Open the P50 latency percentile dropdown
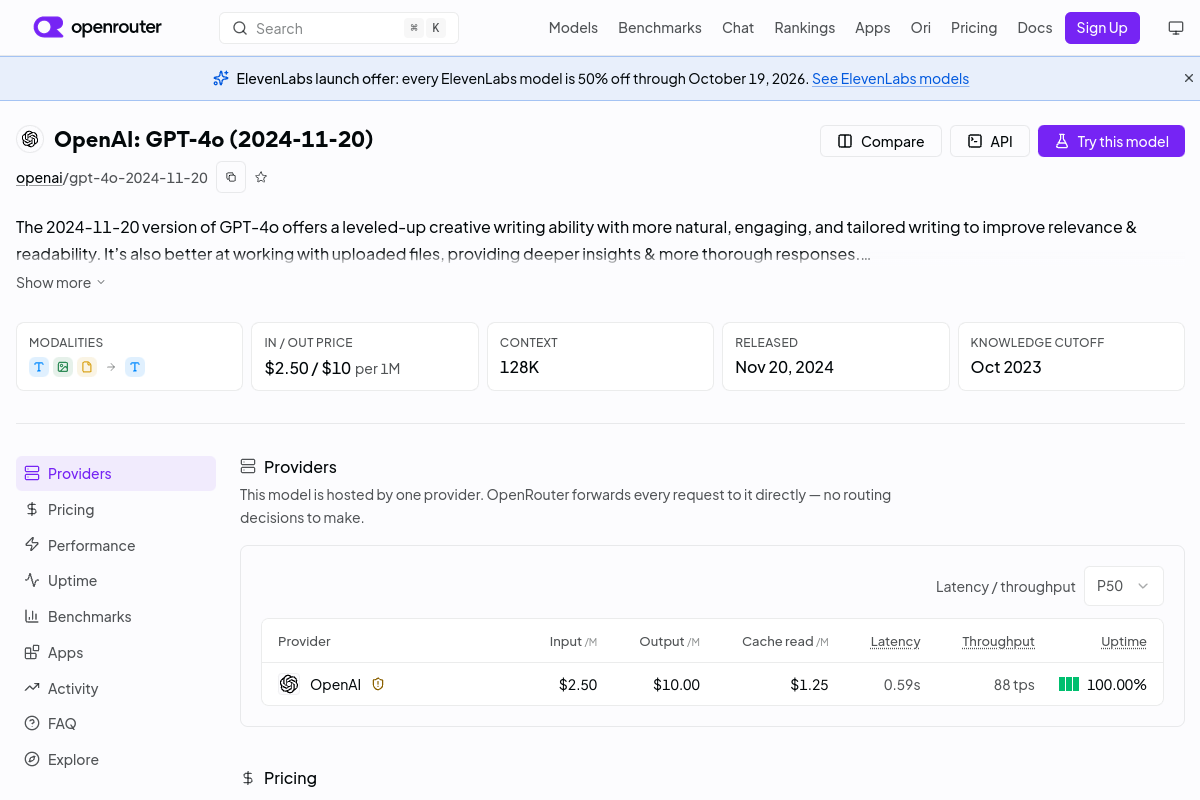This screenshot has height=800, width=1200. point(1124,586)
